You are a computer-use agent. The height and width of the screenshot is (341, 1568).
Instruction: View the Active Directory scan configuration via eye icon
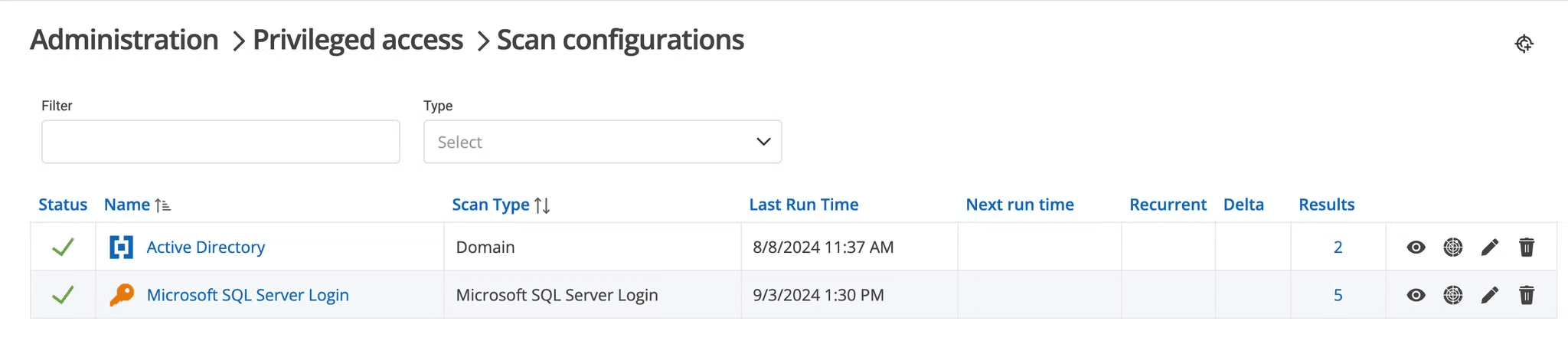(x=1416, y=248)
